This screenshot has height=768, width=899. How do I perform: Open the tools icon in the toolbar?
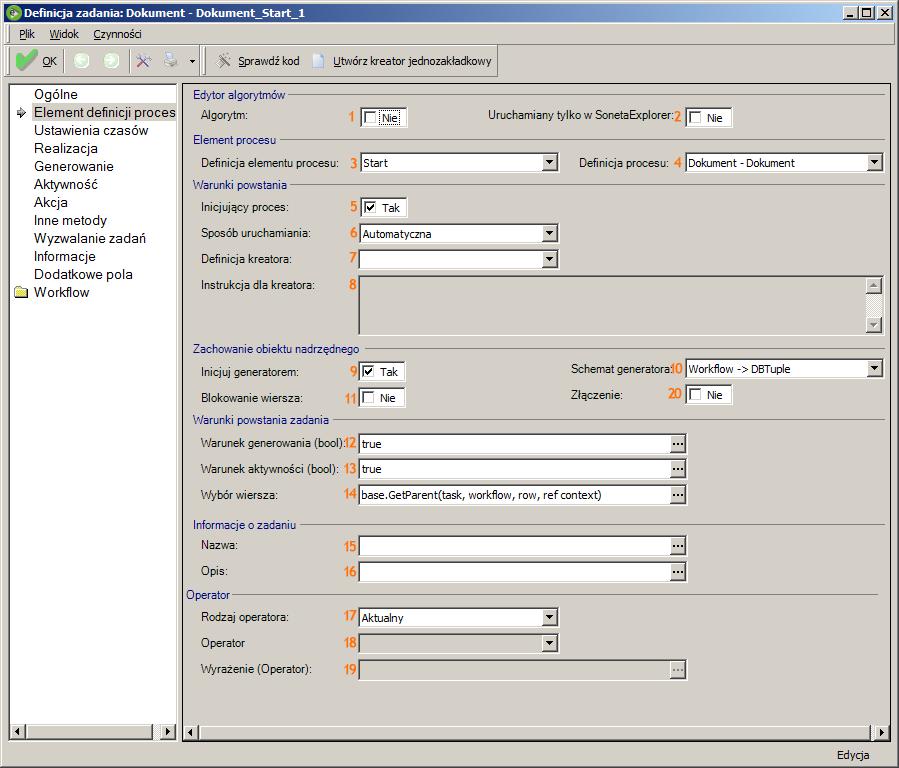(143, 61)
